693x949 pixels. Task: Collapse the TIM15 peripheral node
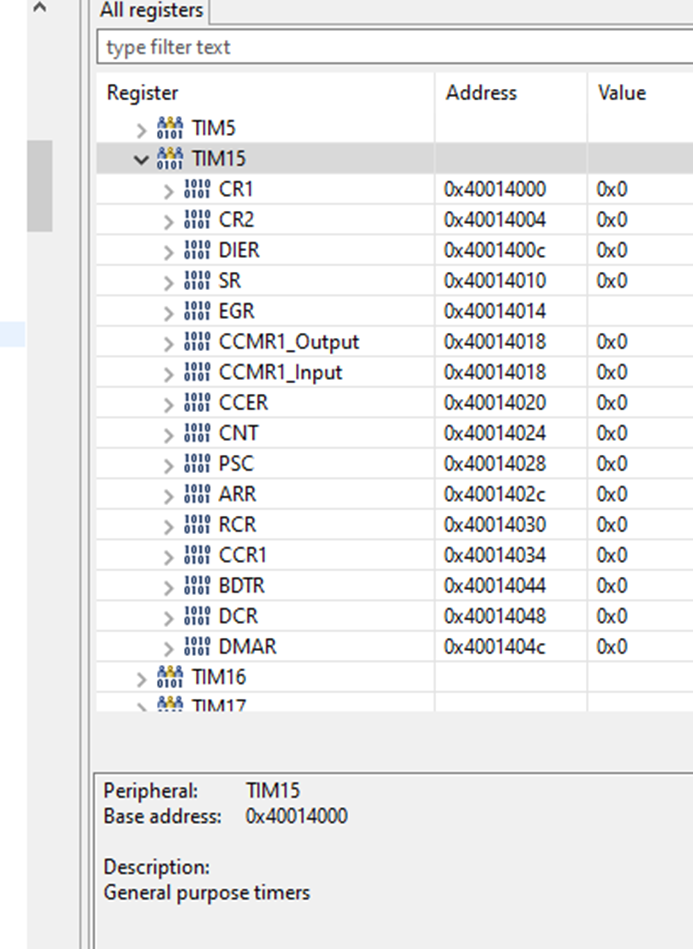pos(141,160)
